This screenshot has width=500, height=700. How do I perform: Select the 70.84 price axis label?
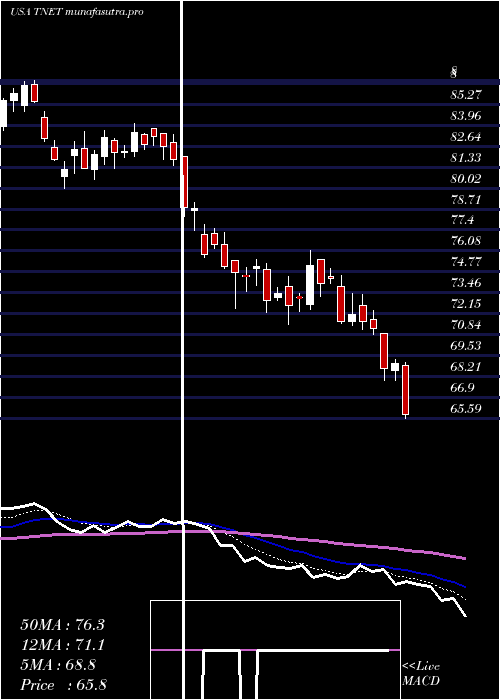coord(466,325)
